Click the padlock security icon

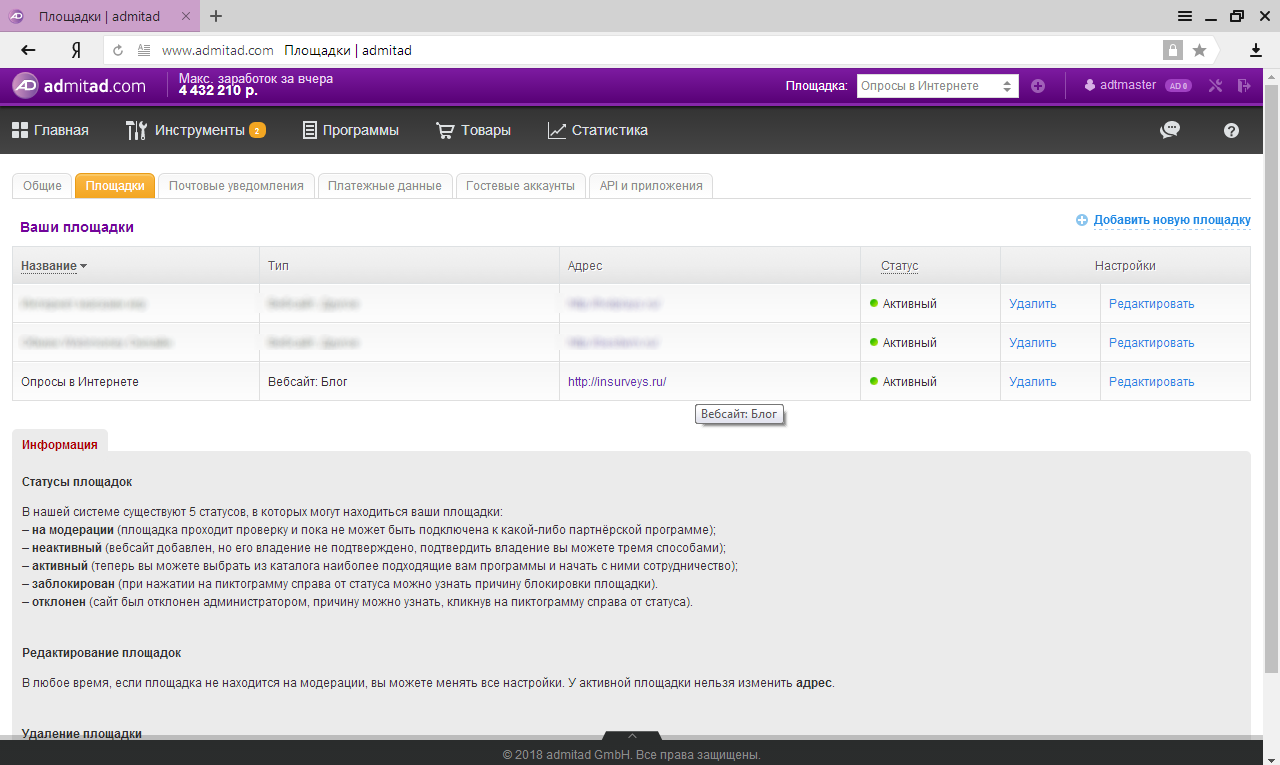1172,50
